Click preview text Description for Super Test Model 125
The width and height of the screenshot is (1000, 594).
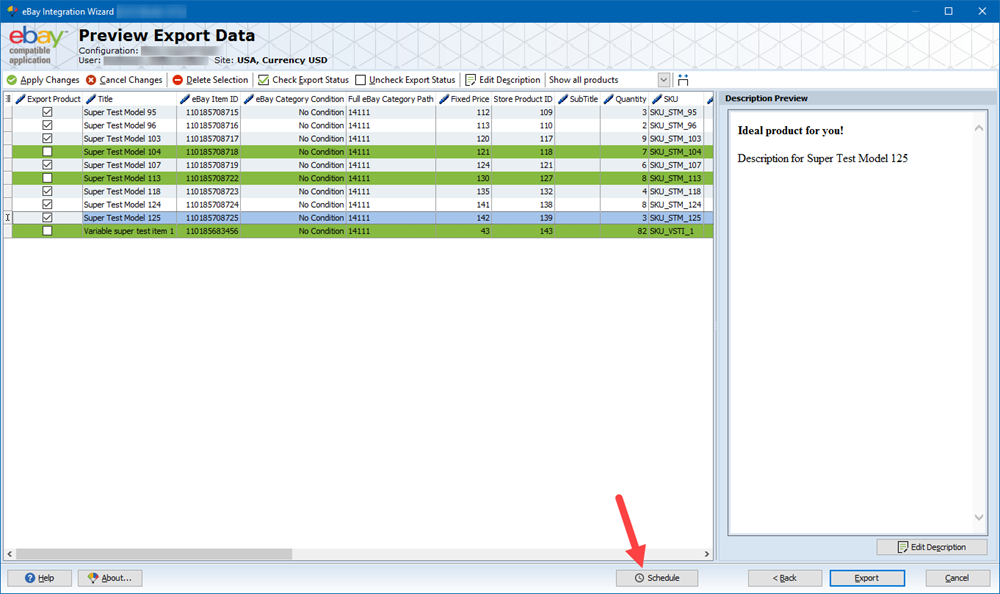[x=823, y=158]
